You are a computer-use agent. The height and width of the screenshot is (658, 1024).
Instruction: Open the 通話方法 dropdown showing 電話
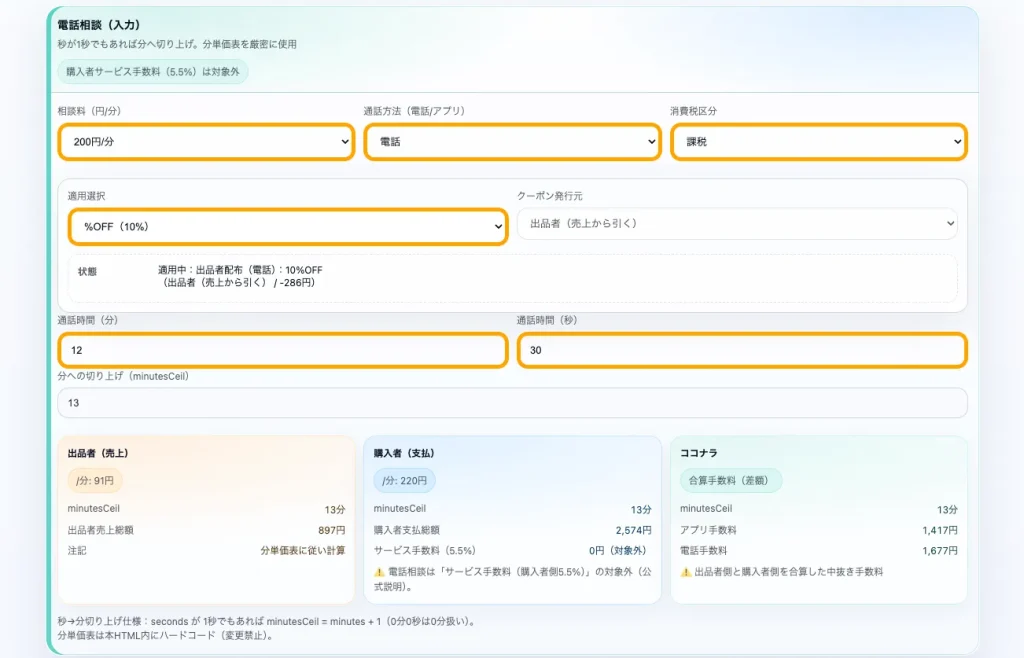tap(511, 142)
